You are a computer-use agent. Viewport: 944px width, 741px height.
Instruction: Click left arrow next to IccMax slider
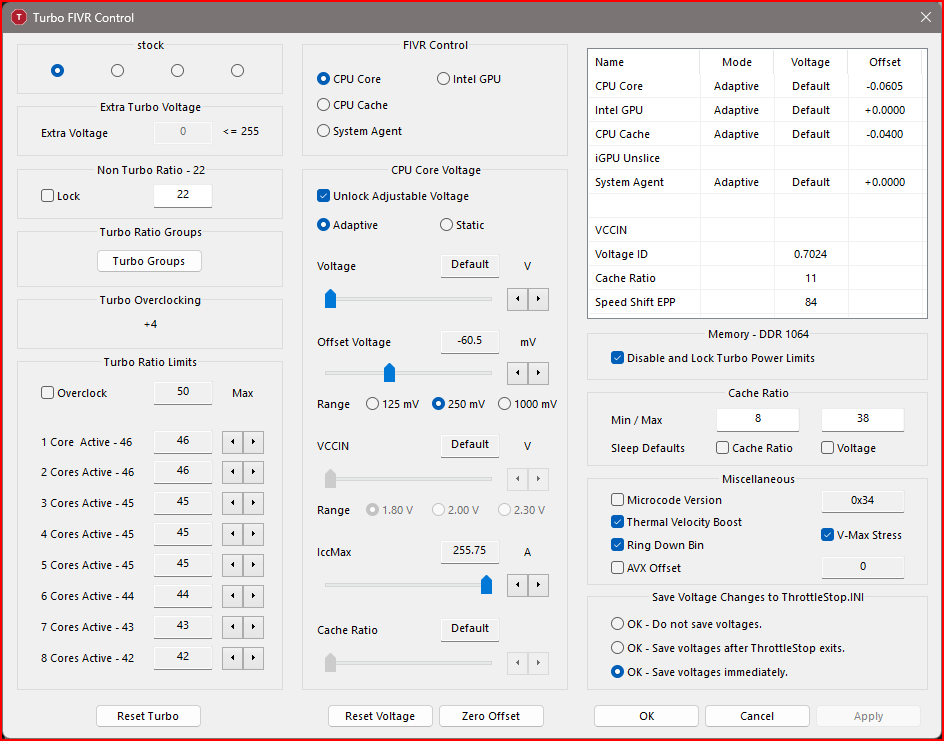[x=518, y=584]
